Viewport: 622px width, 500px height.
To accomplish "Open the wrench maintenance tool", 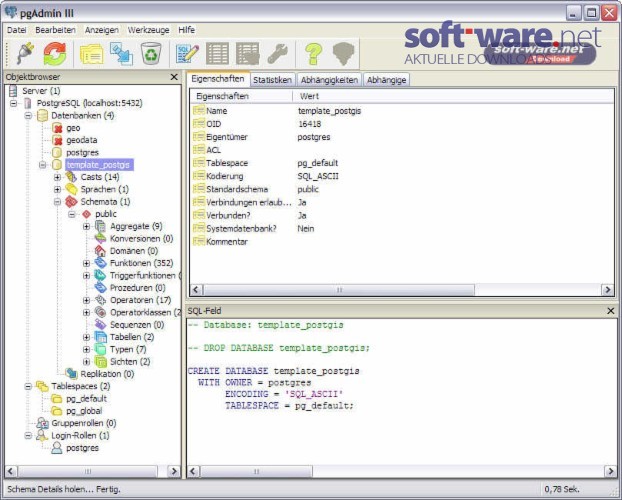I will 277,53.
